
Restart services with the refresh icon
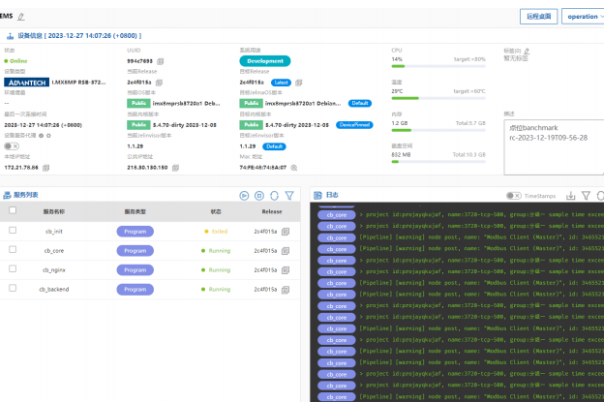point(274,196)
